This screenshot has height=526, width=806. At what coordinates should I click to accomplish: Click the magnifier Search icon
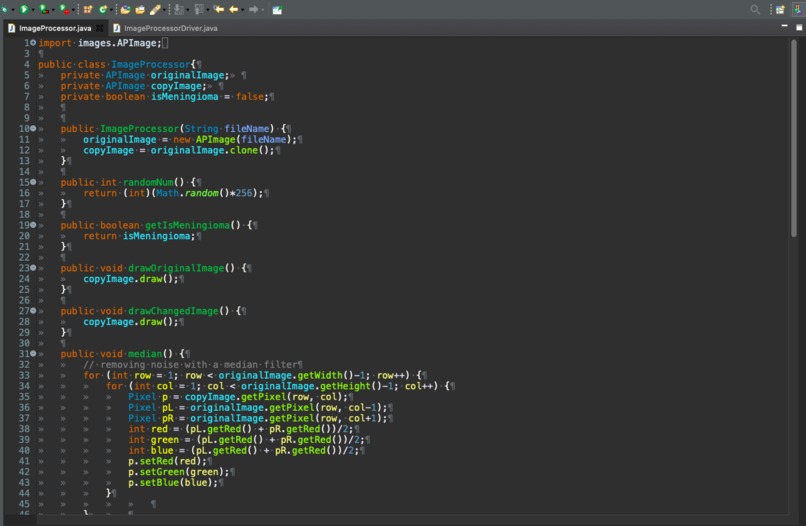click(x=755, y=9)
